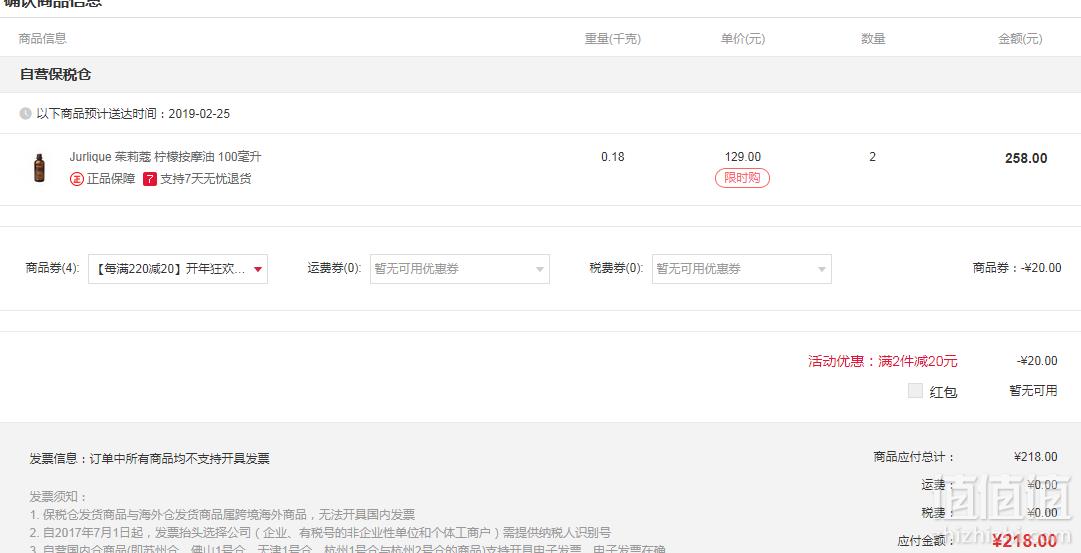Click the 金额(元) column header
The width and height of the screenshot is (1081, 553).
pos(1020,39)
